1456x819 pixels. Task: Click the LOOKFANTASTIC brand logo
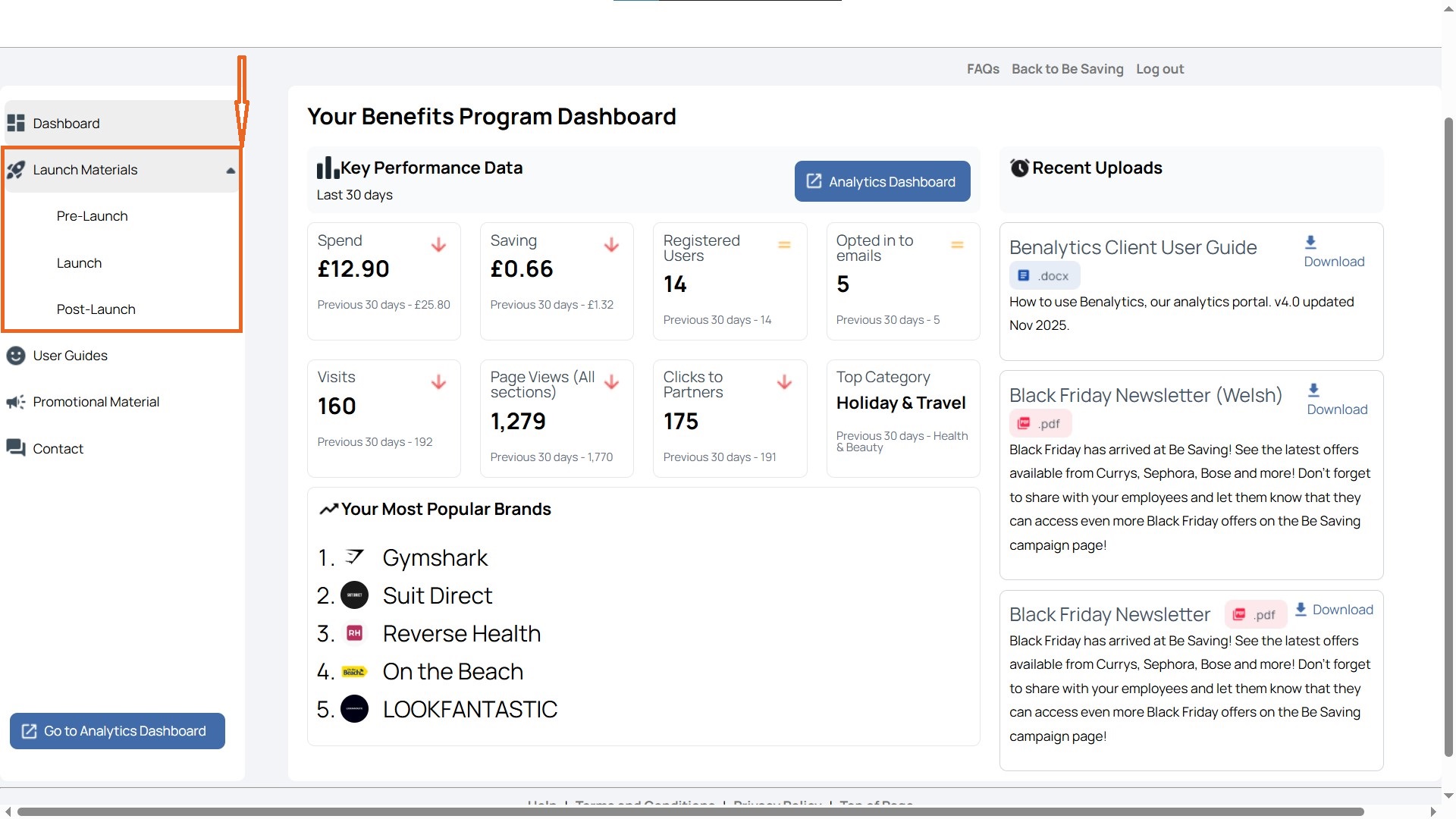354,709
